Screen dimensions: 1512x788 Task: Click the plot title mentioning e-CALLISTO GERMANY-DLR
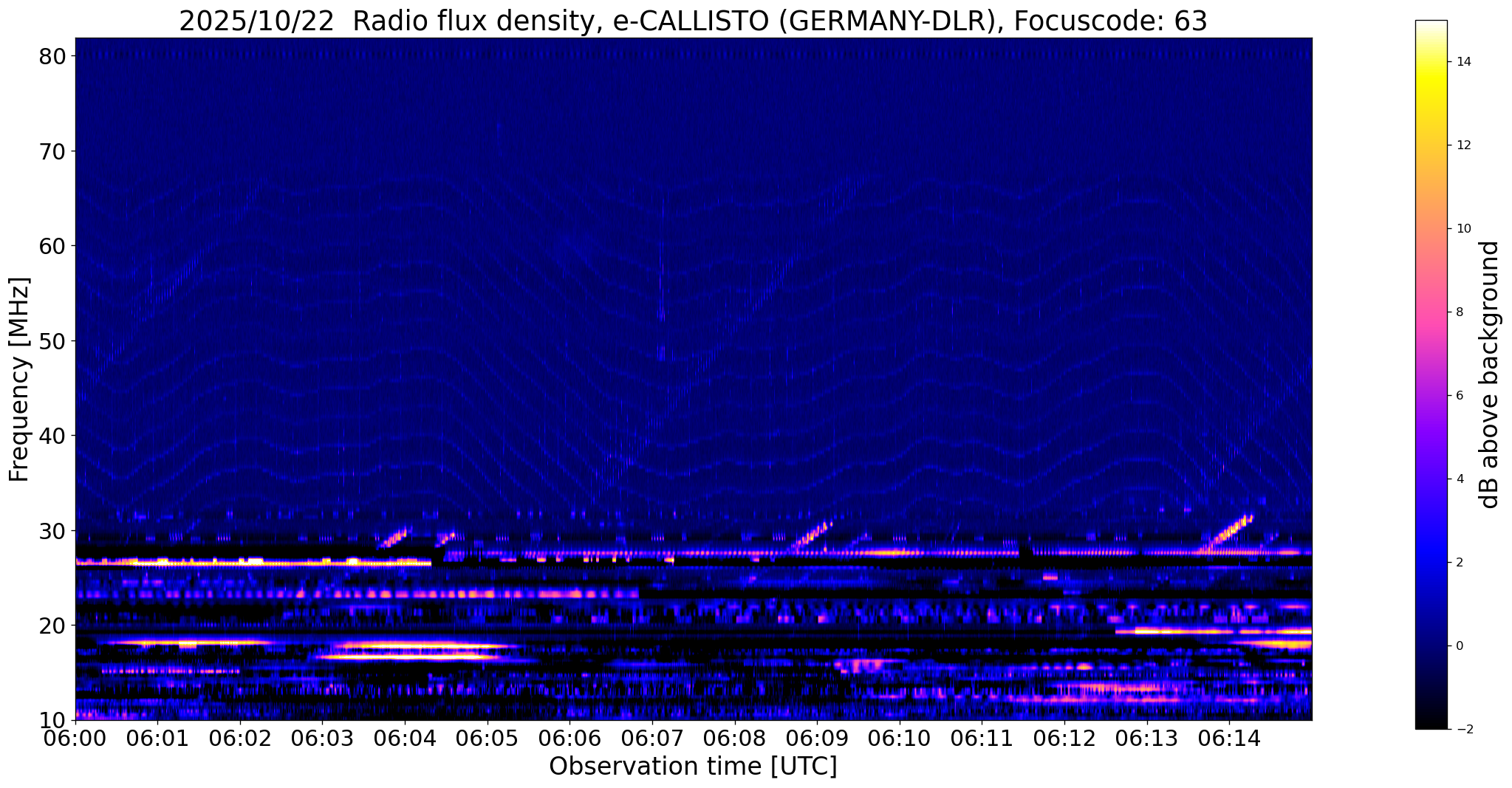693,21
